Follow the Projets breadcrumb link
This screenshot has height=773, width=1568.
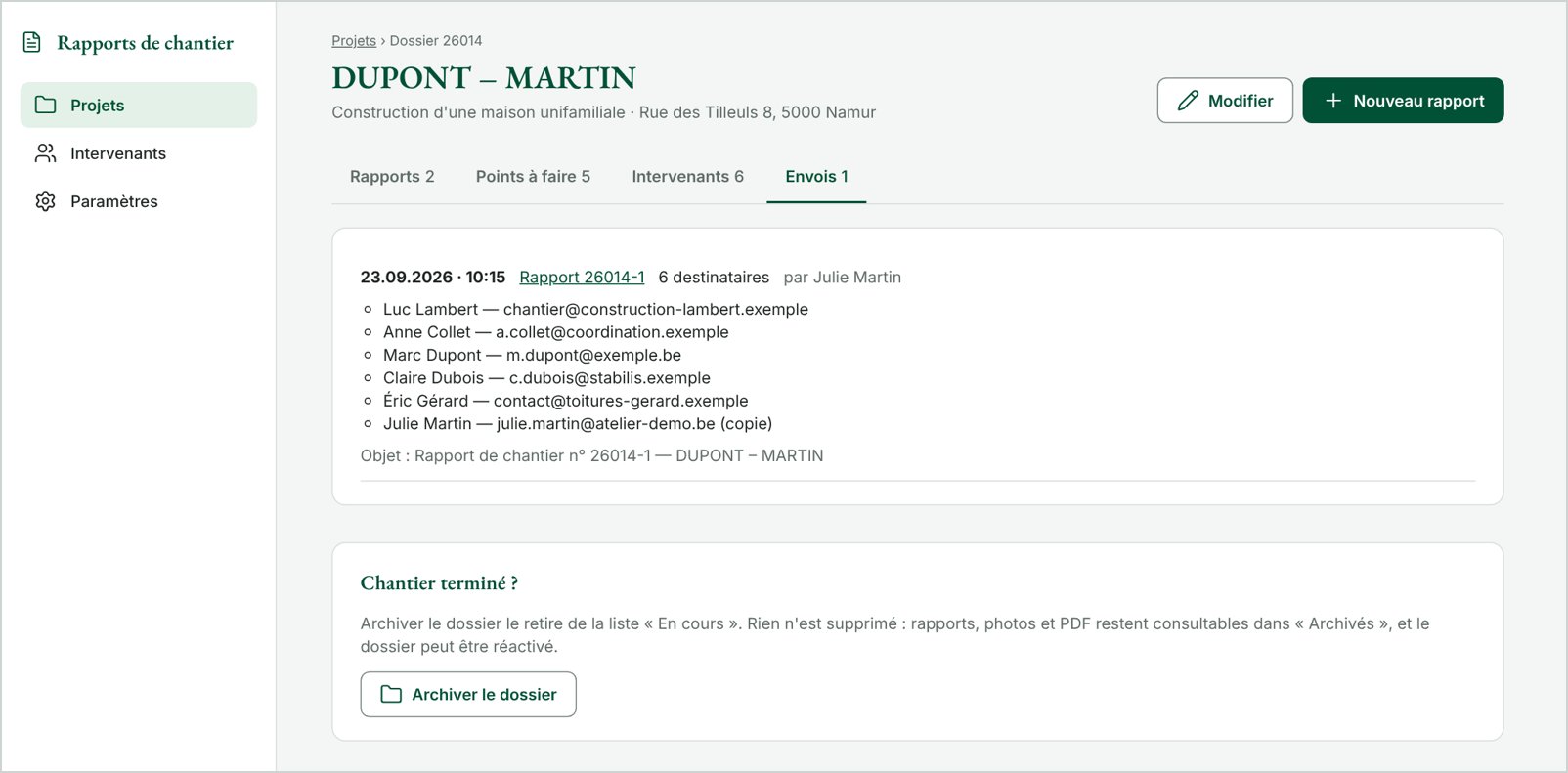tap(354, 41)
